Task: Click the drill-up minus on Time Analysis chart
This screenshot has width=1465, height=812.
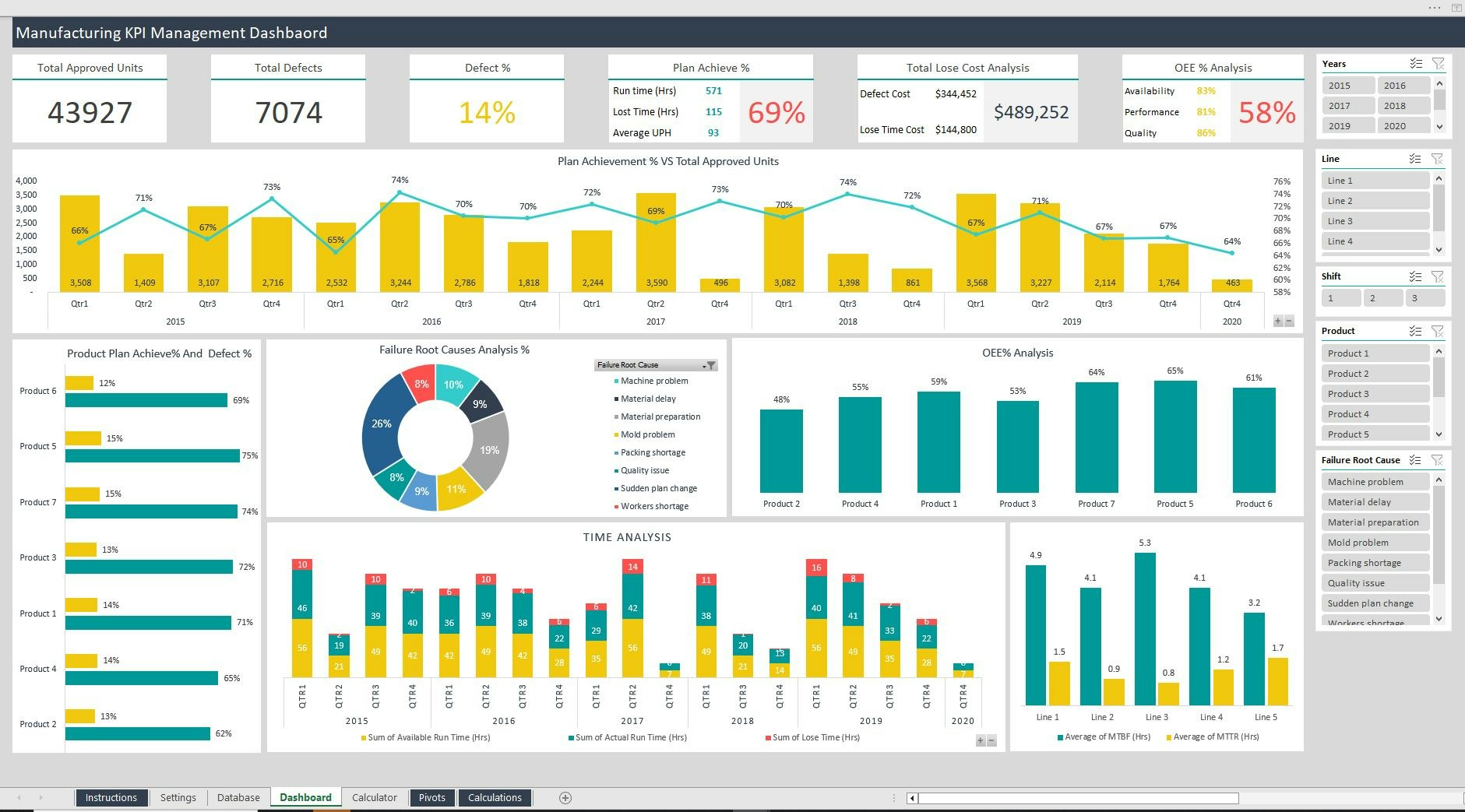Action: pos(990,740)
